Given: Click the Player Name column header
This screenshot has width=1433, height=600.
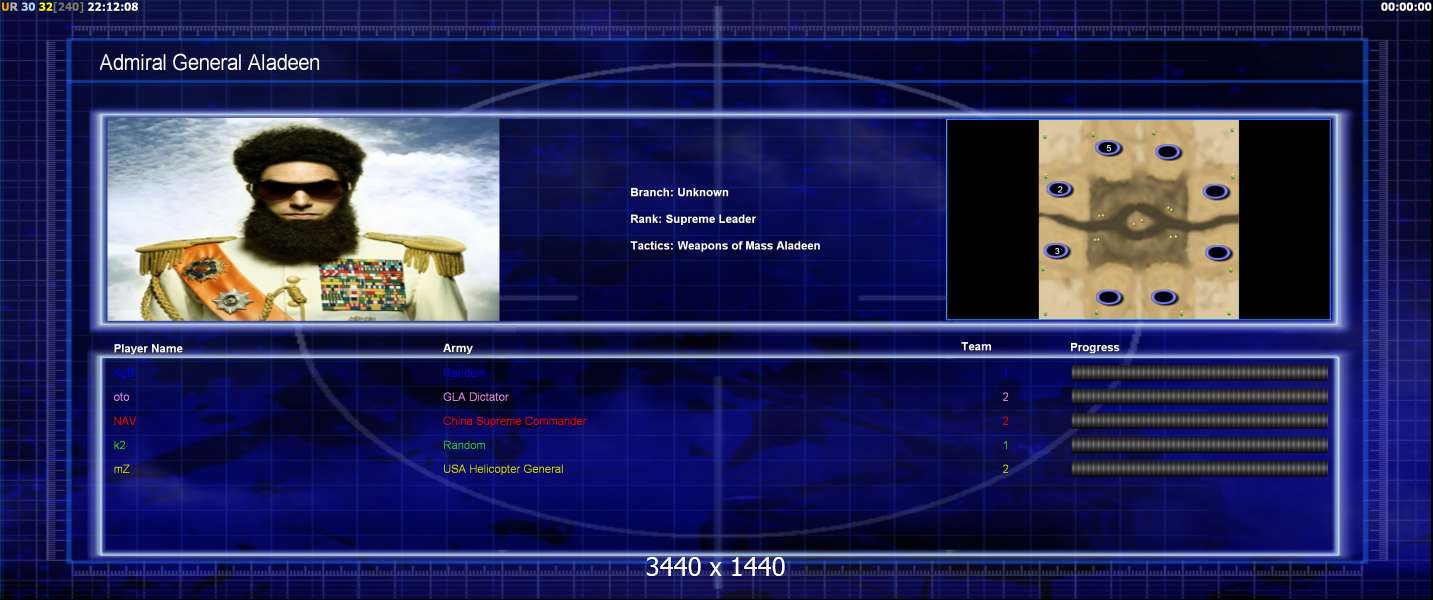Looking at the screenshot, I should tap(148, 349).
